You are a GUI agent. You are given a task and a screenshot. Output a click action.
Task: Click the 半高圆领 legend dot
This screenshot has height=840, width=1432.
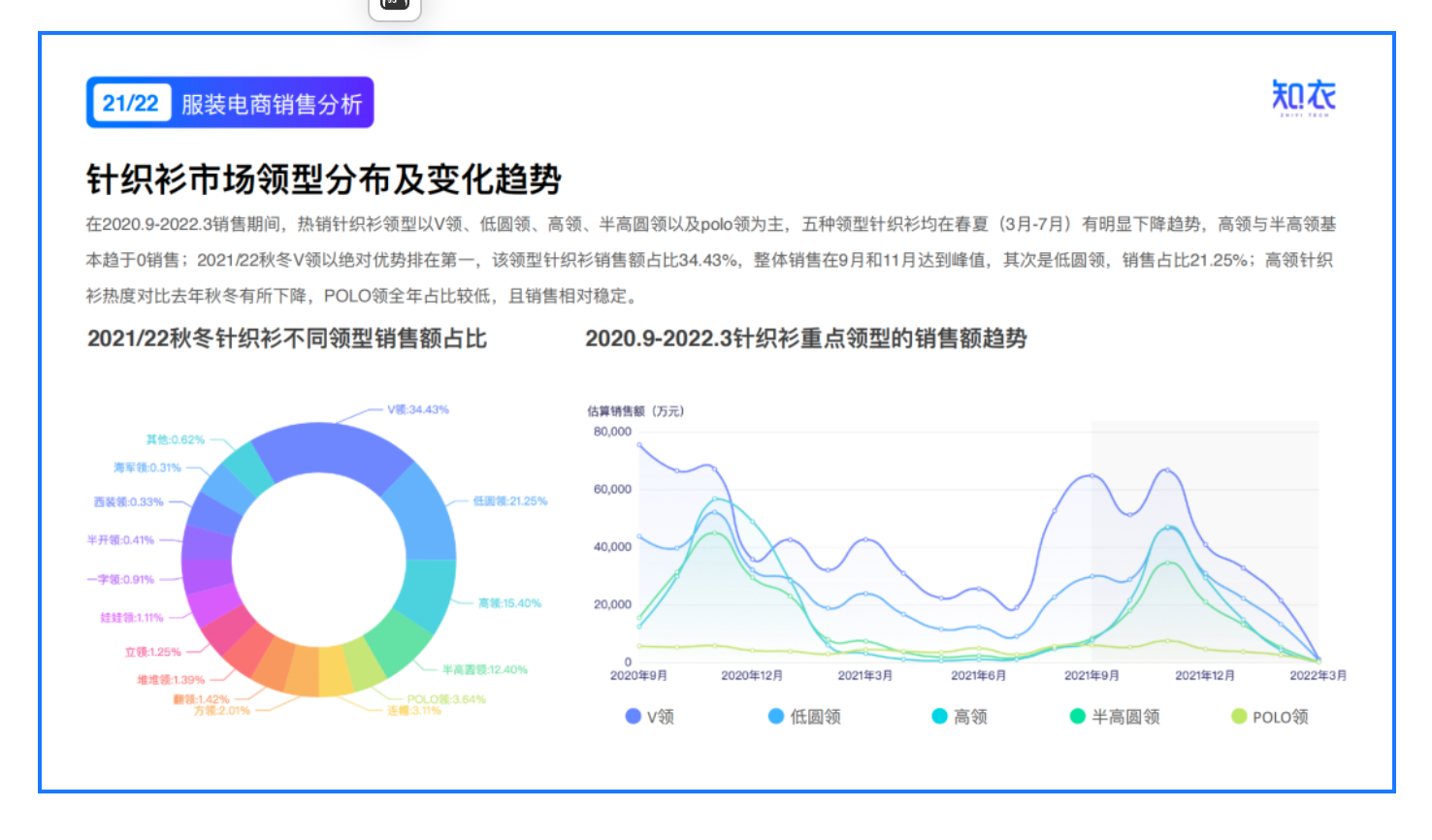[1077, 716]
